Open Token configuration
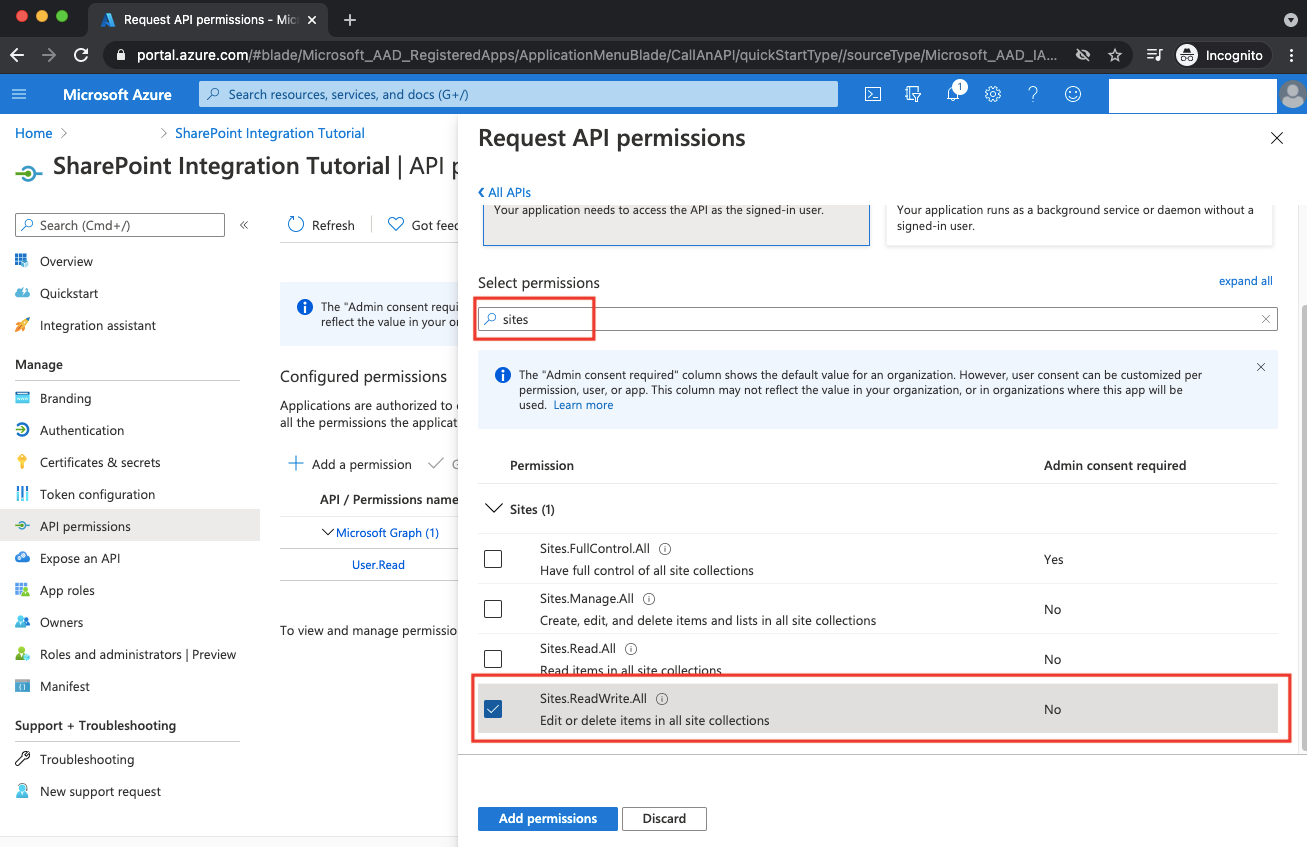1307x847 pixels. (97, 494)
